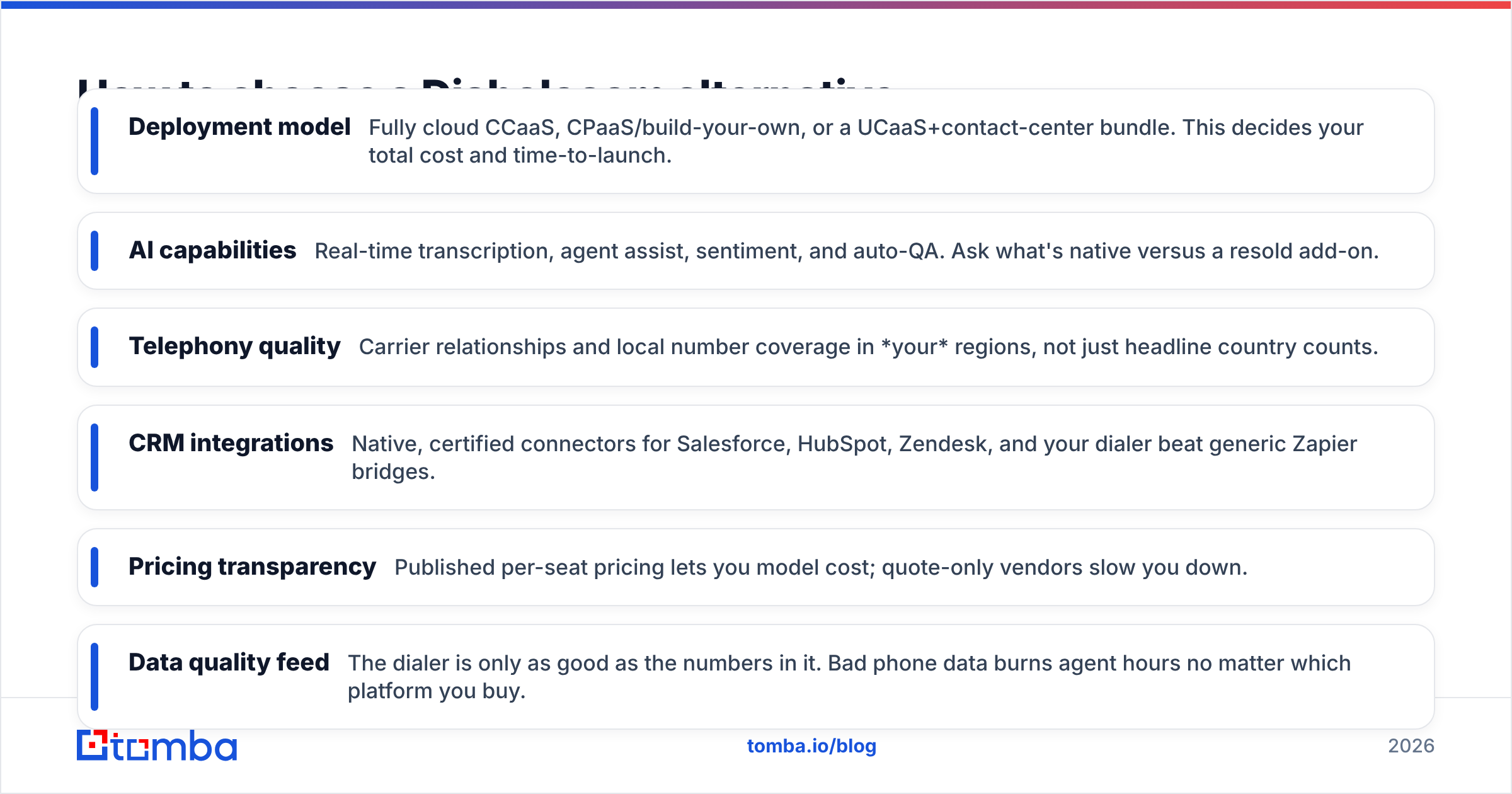1512x794 pixels.
Task: Click blue accent bar beside Pricing transparency
Action: click(94, 567)
